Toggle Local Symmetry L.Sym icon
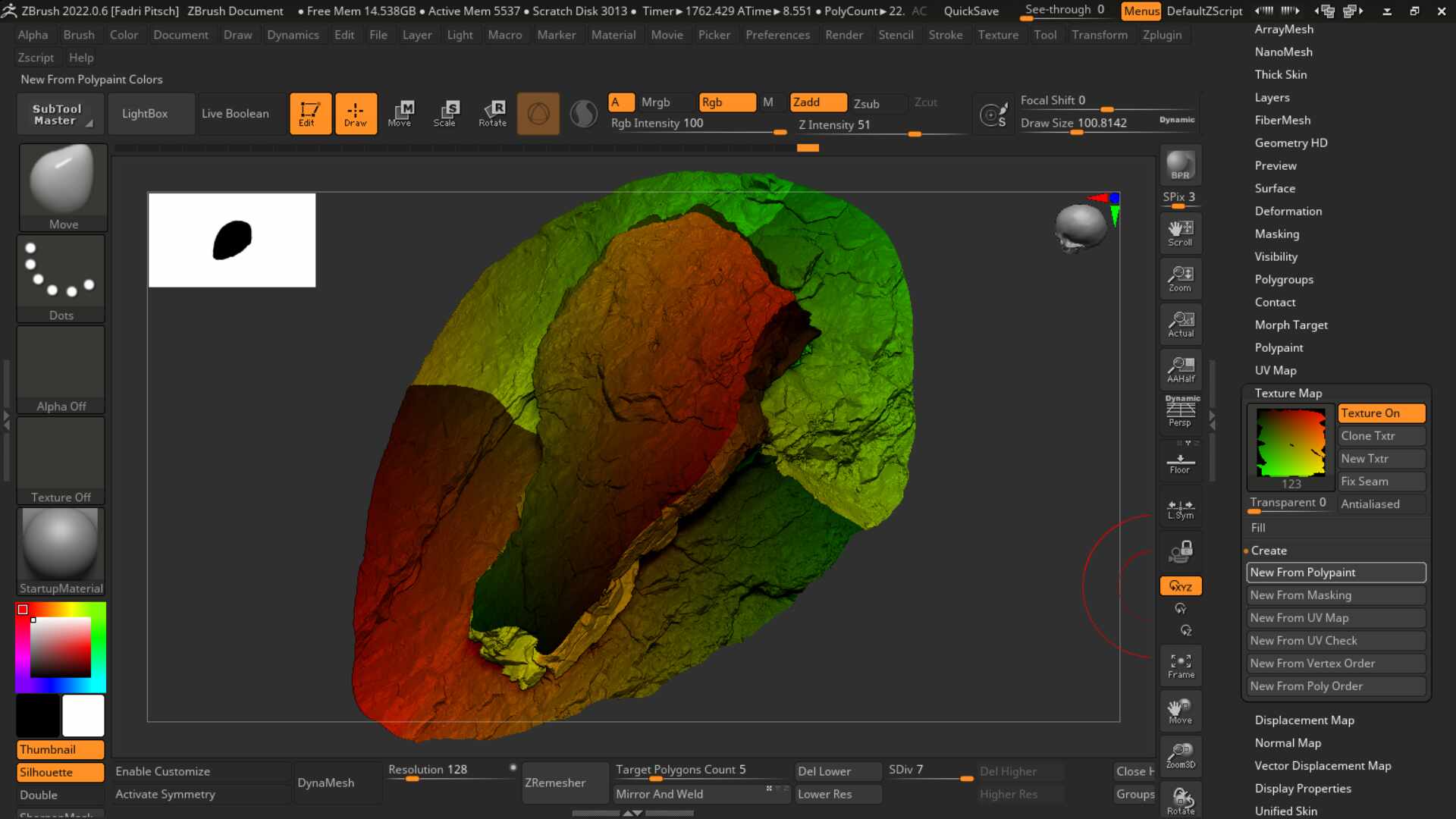This screenshot has height=819, width=1456. pos(1180,509)
